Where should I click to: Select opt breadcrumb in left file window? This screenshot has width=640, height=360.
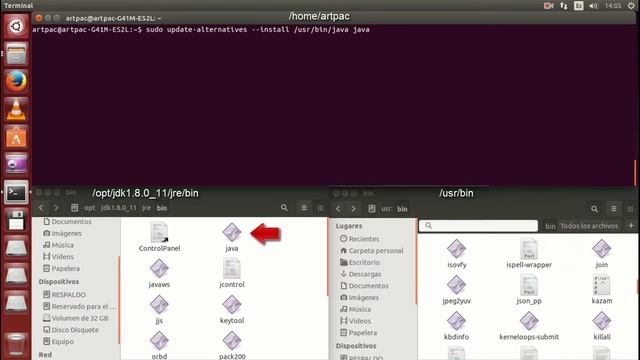(89, 208)
